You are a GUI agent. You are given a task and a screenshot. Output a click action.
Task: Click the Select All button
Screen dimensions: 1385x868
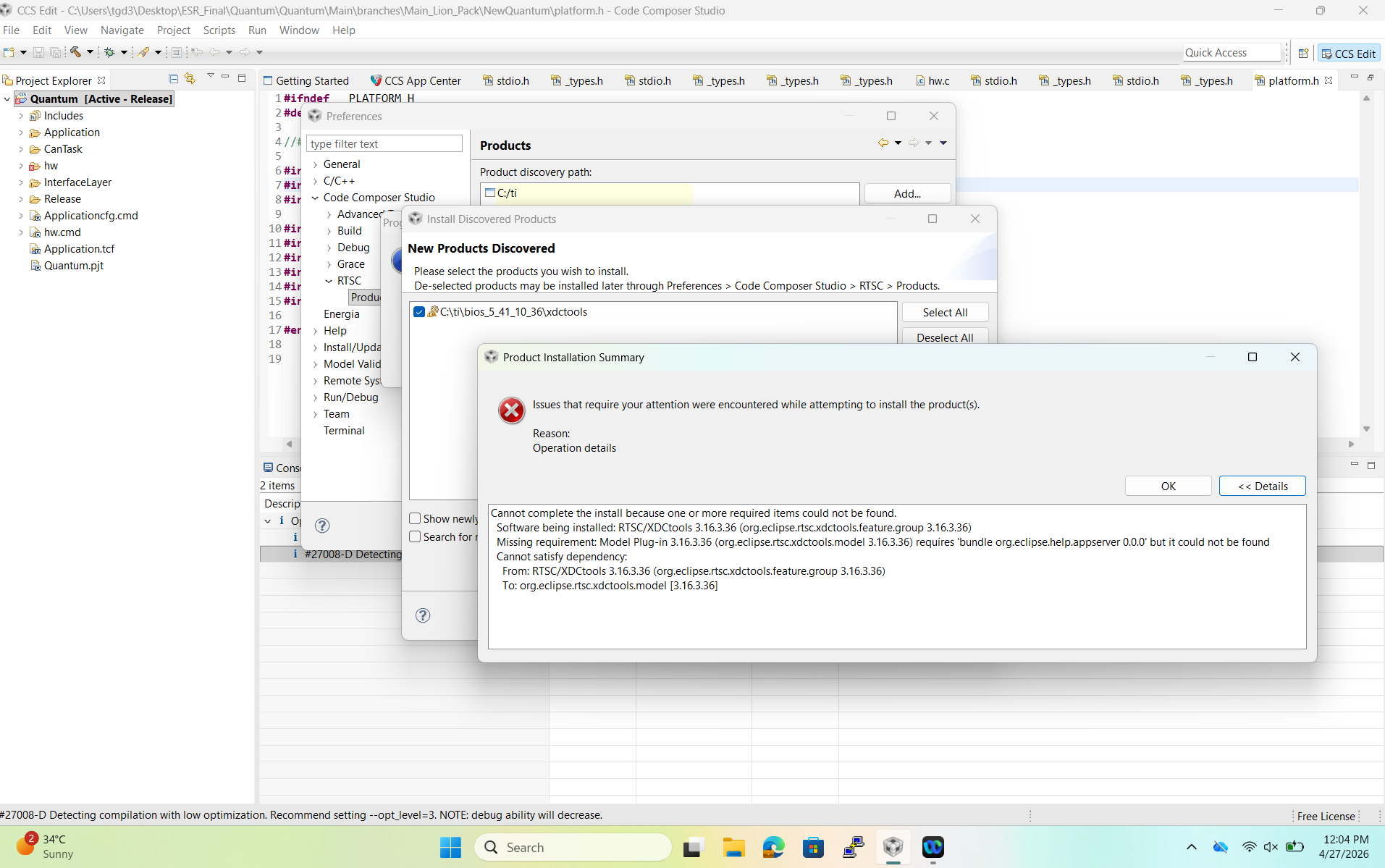click(x=945, y=312)
